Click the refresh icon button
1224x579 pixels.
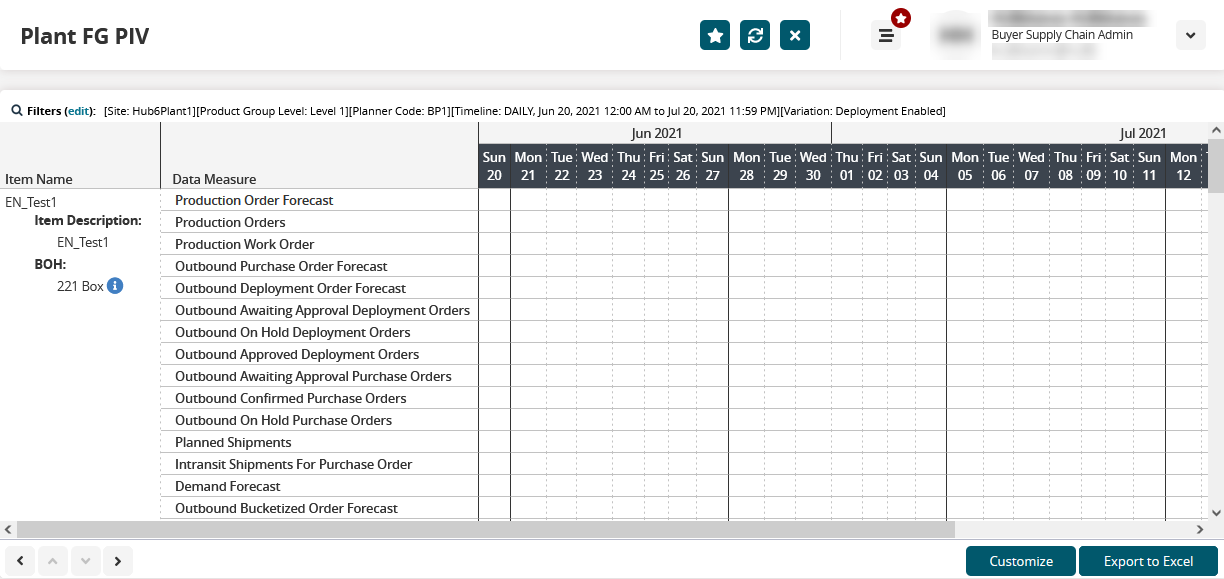(755, 35)
